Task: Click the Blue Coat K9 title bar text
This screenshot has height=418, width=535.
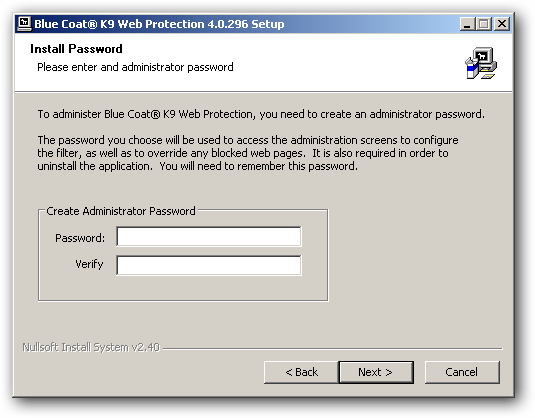Action: pos(159,24)
